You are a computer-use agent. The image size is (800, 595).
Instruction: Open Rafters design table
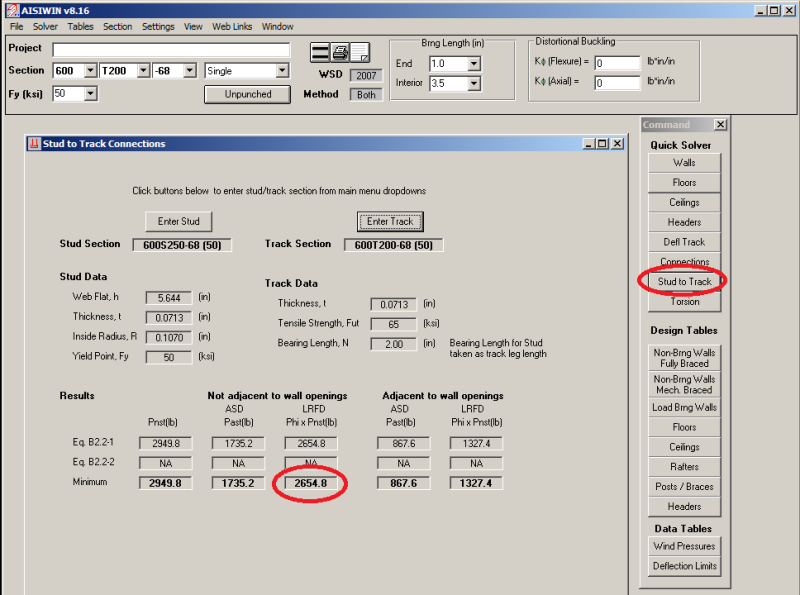tap(684, 467)
